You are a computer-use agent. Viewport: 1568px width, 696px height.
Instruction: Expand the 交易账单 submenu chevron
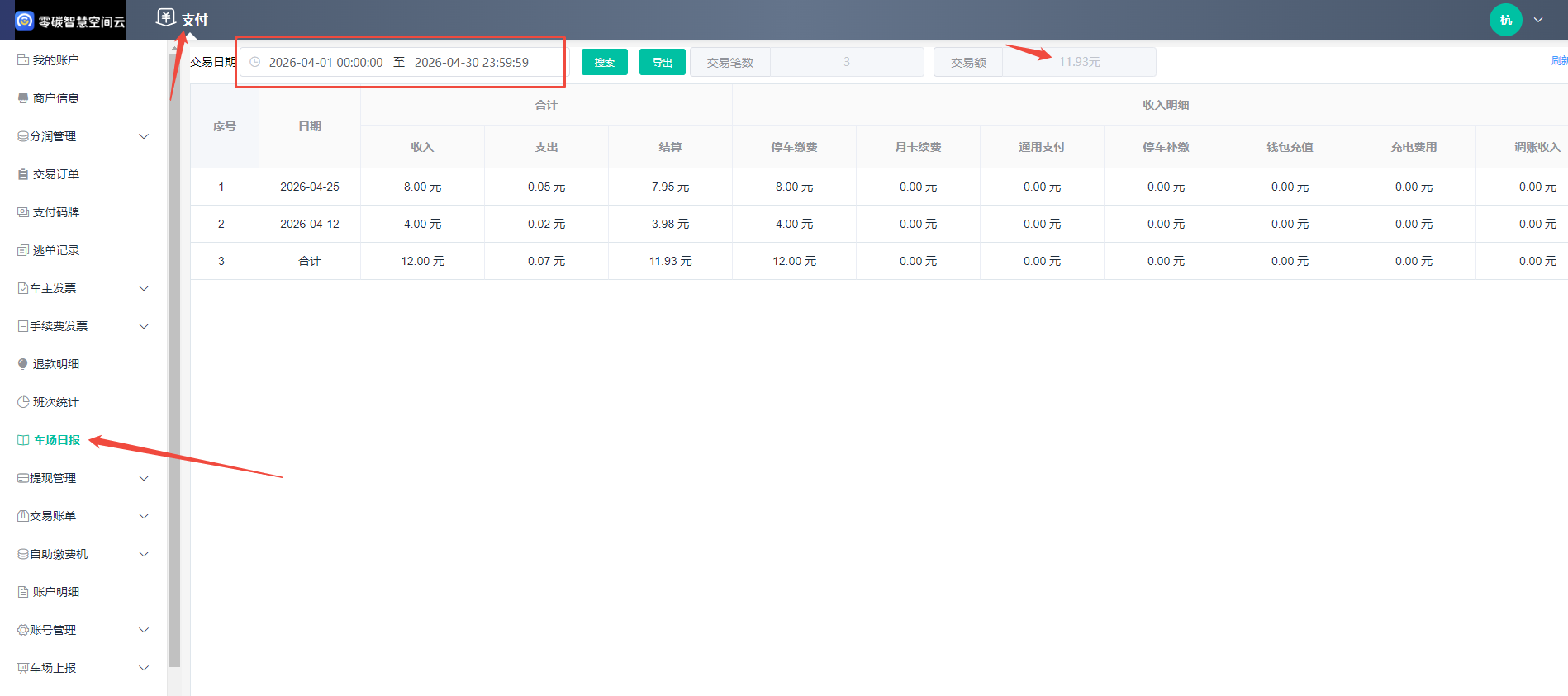click(144, 516)
